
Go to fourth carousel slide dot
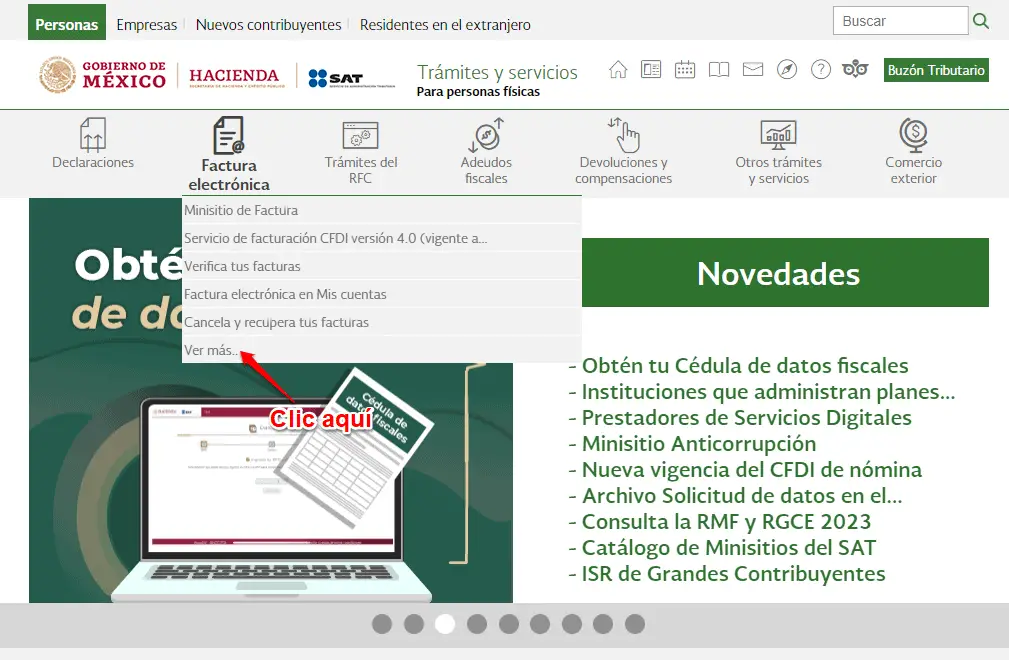(477, 624)
